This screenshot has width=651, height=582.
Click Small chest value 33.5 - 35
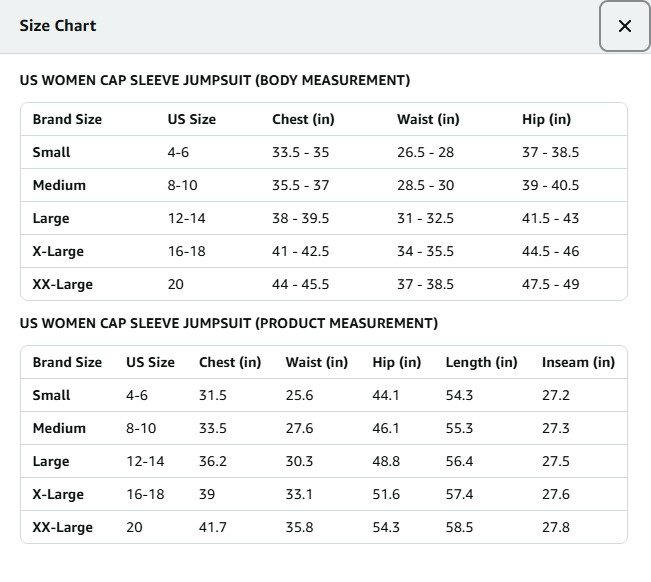click(300, 152)
